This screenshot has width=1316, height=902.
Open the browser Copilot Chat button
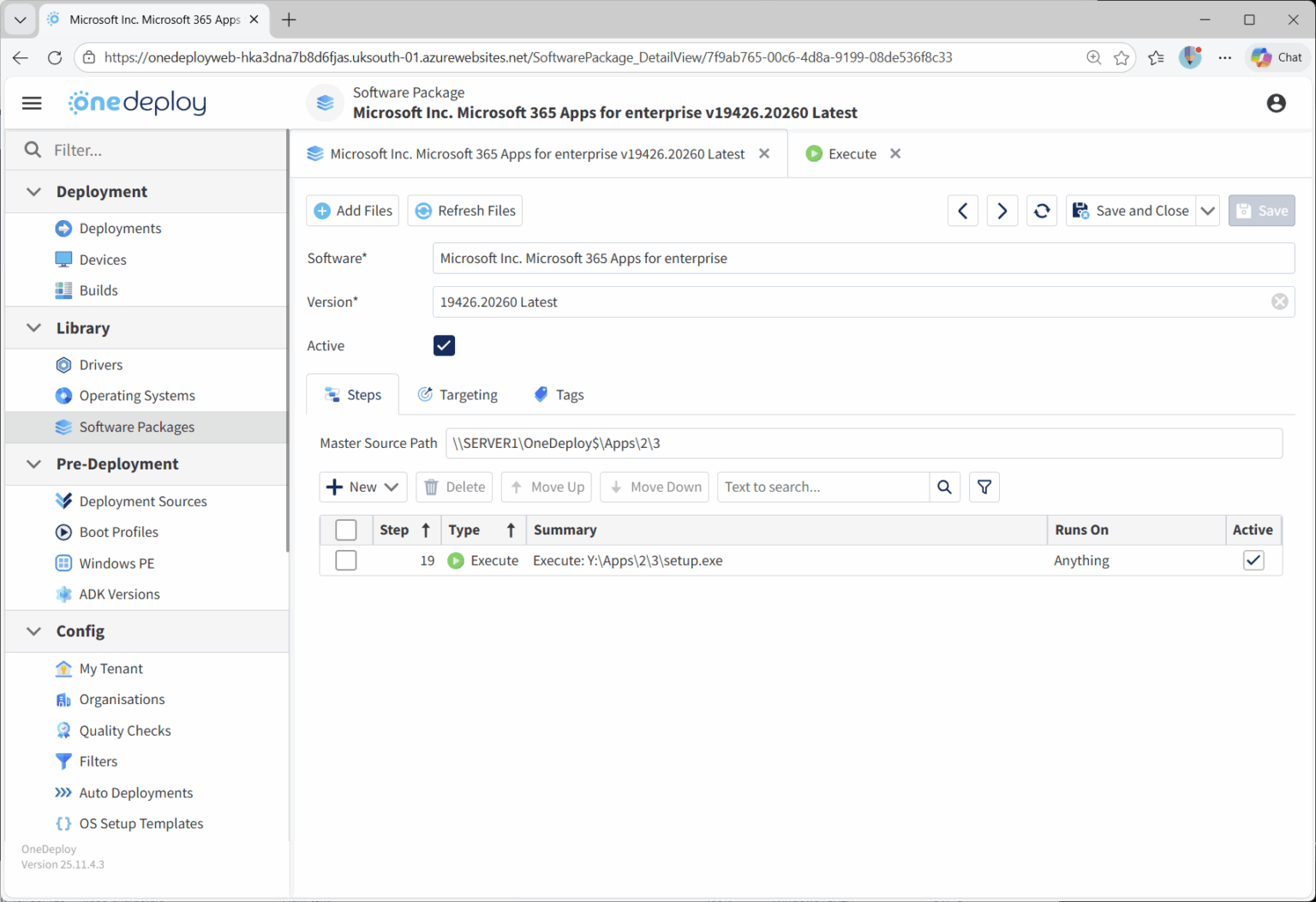[1277, 57]
